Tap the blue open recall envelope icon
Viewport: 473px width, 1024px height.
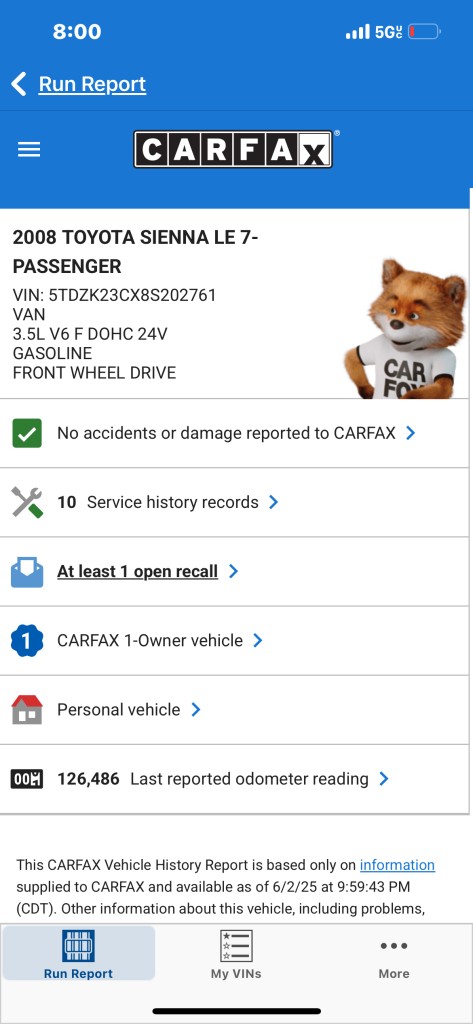point(27,571)
